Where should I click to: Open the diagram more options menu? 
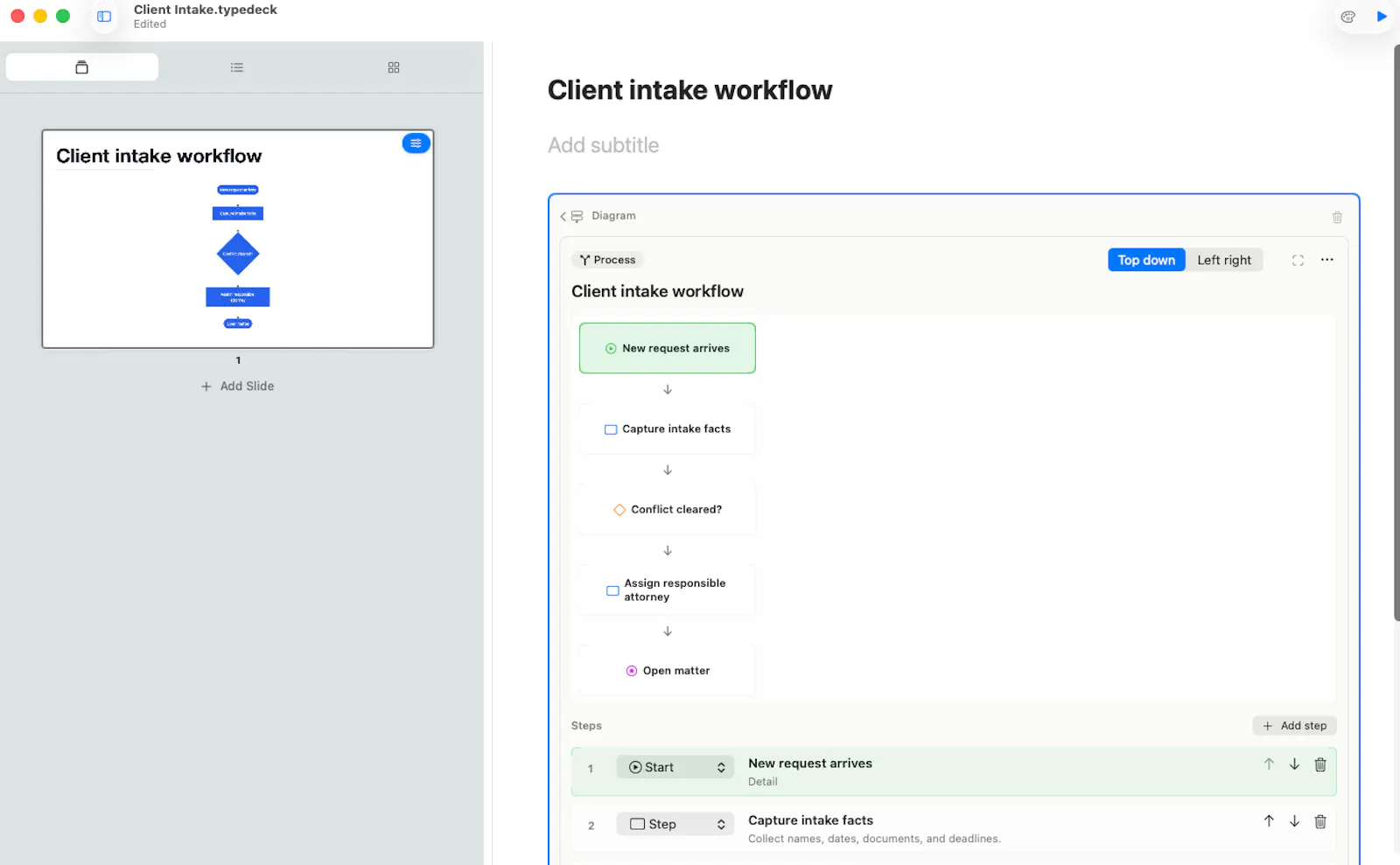point(1327,260)
